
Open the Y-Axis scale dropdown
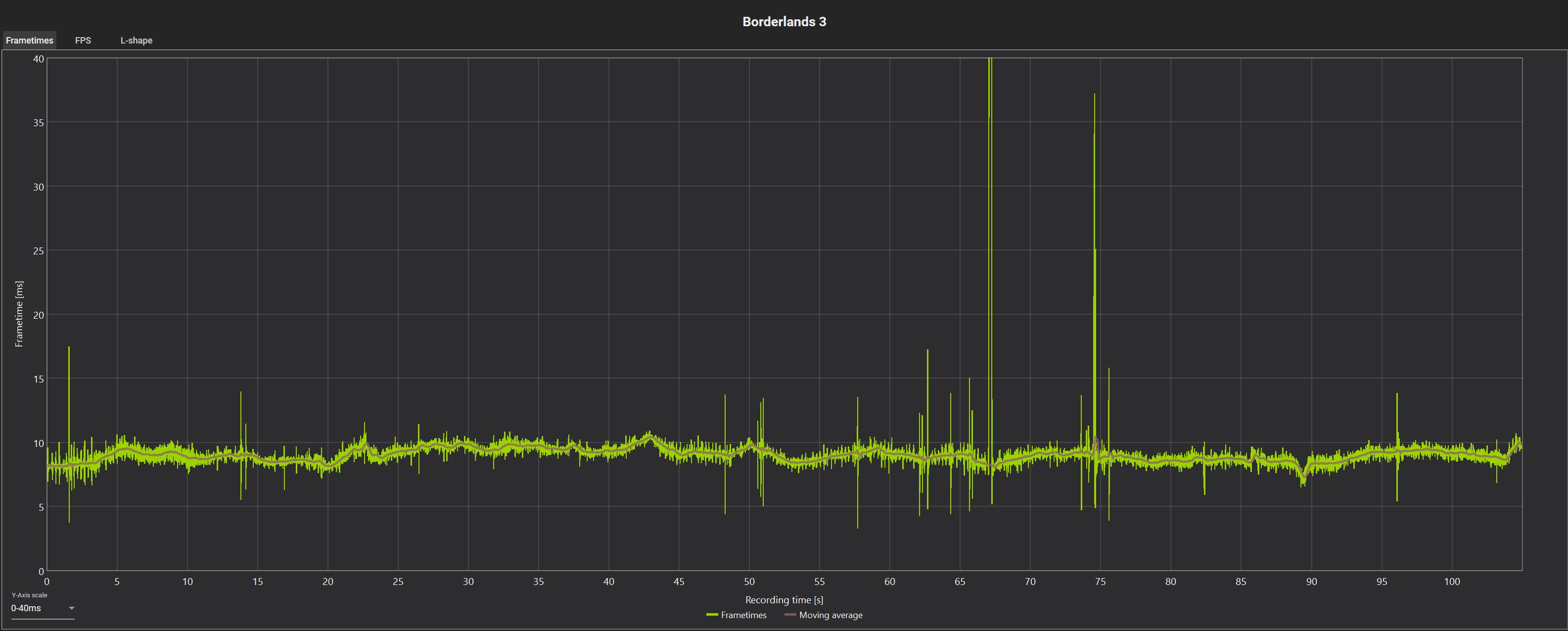tap(43, 608)
